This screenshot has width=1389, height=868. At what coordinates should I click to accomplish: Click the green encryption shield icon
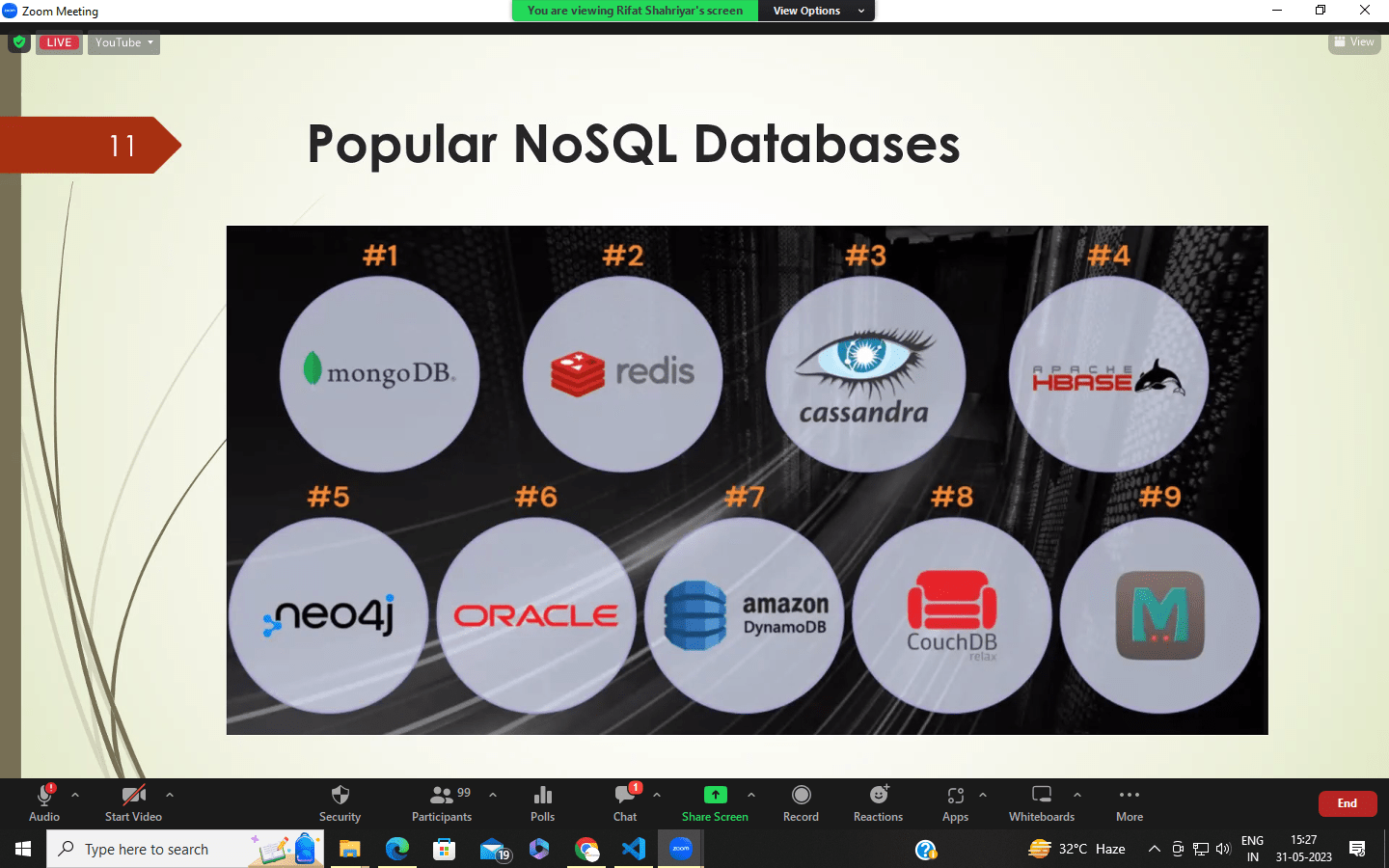tap(19, 42)
